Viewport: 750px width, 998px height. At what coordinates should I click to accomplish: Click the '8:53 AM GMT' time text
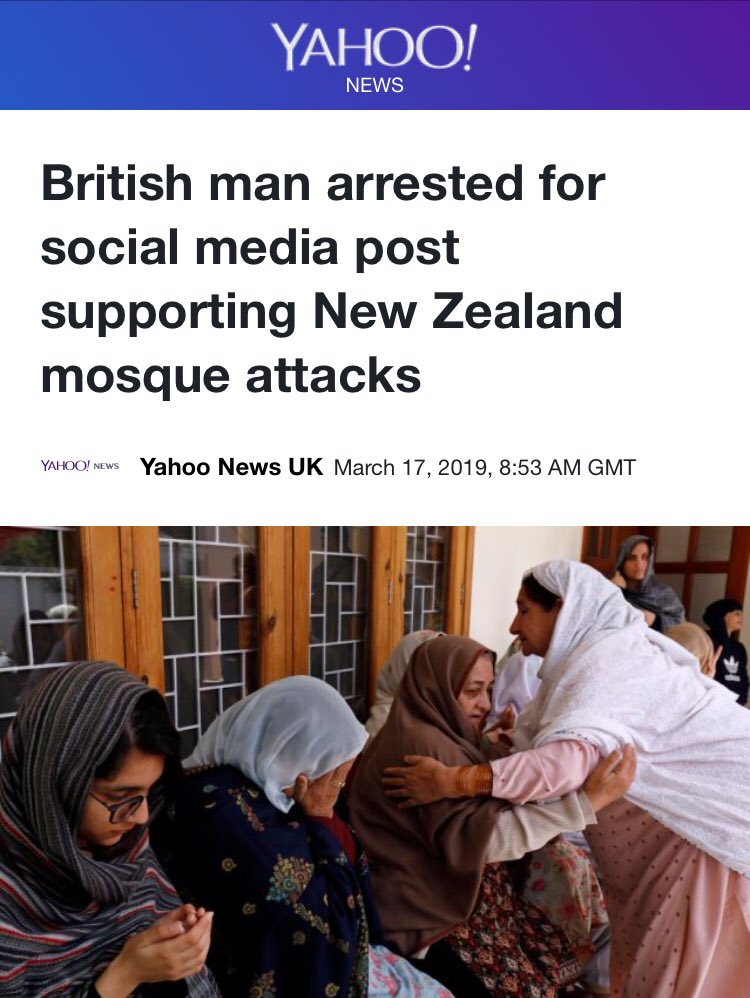567,468
